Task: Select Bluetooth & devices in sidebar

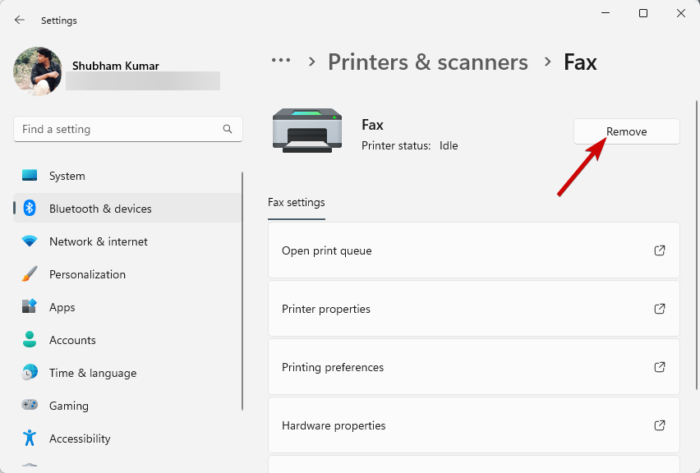Action: pyautogui.click(x=100, y=209)
